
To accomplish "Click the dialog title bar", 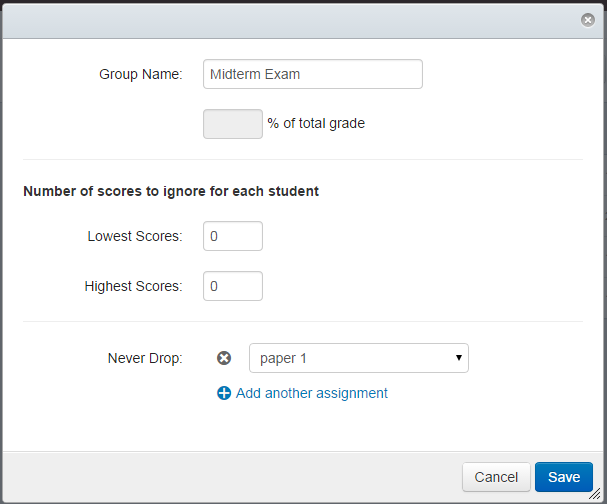I will click(290, 21).
